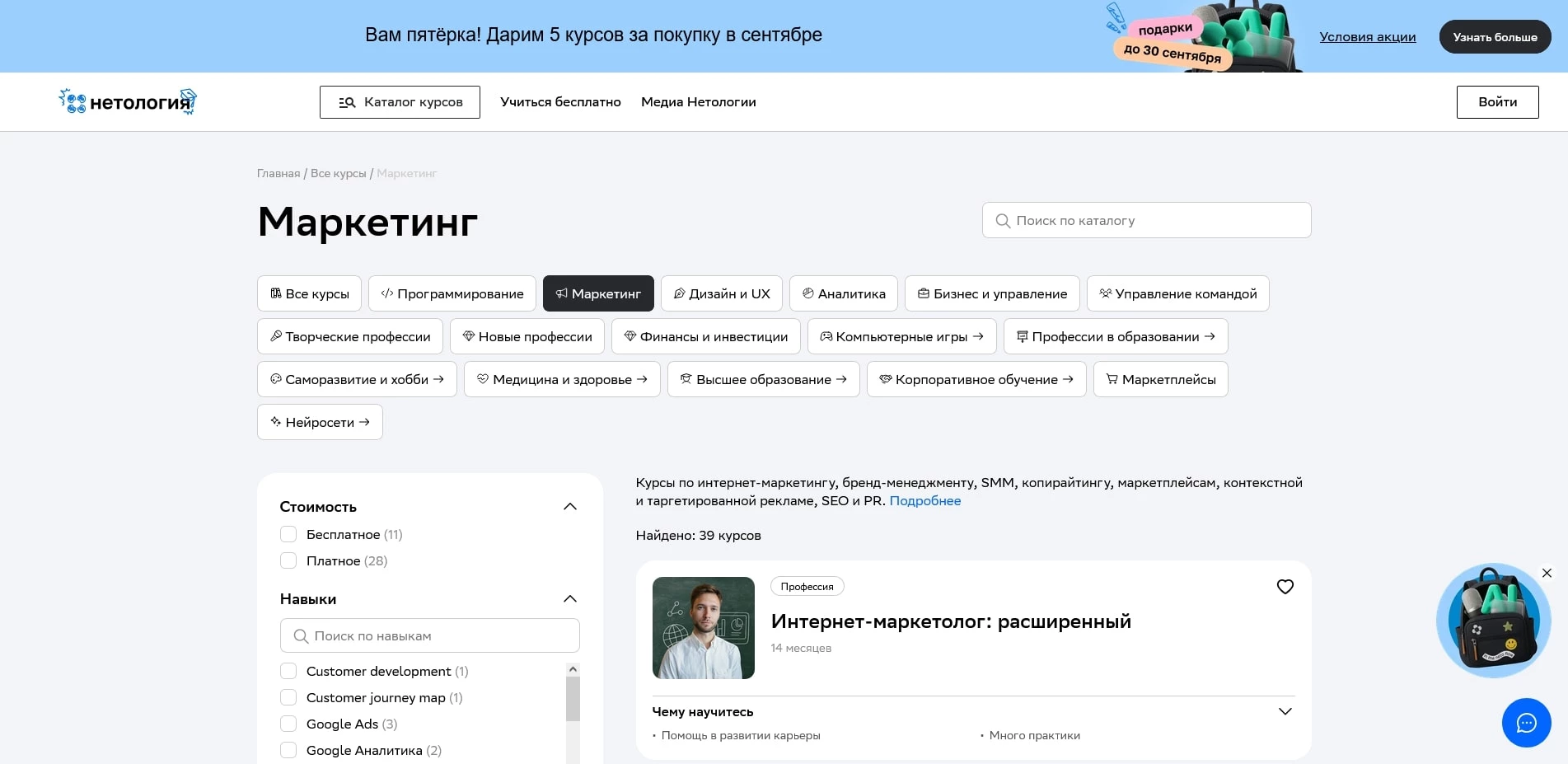This screenshot has width=1568, height=764.
Task: Open the Каталог курсов catalog icon
Action: 345,101
